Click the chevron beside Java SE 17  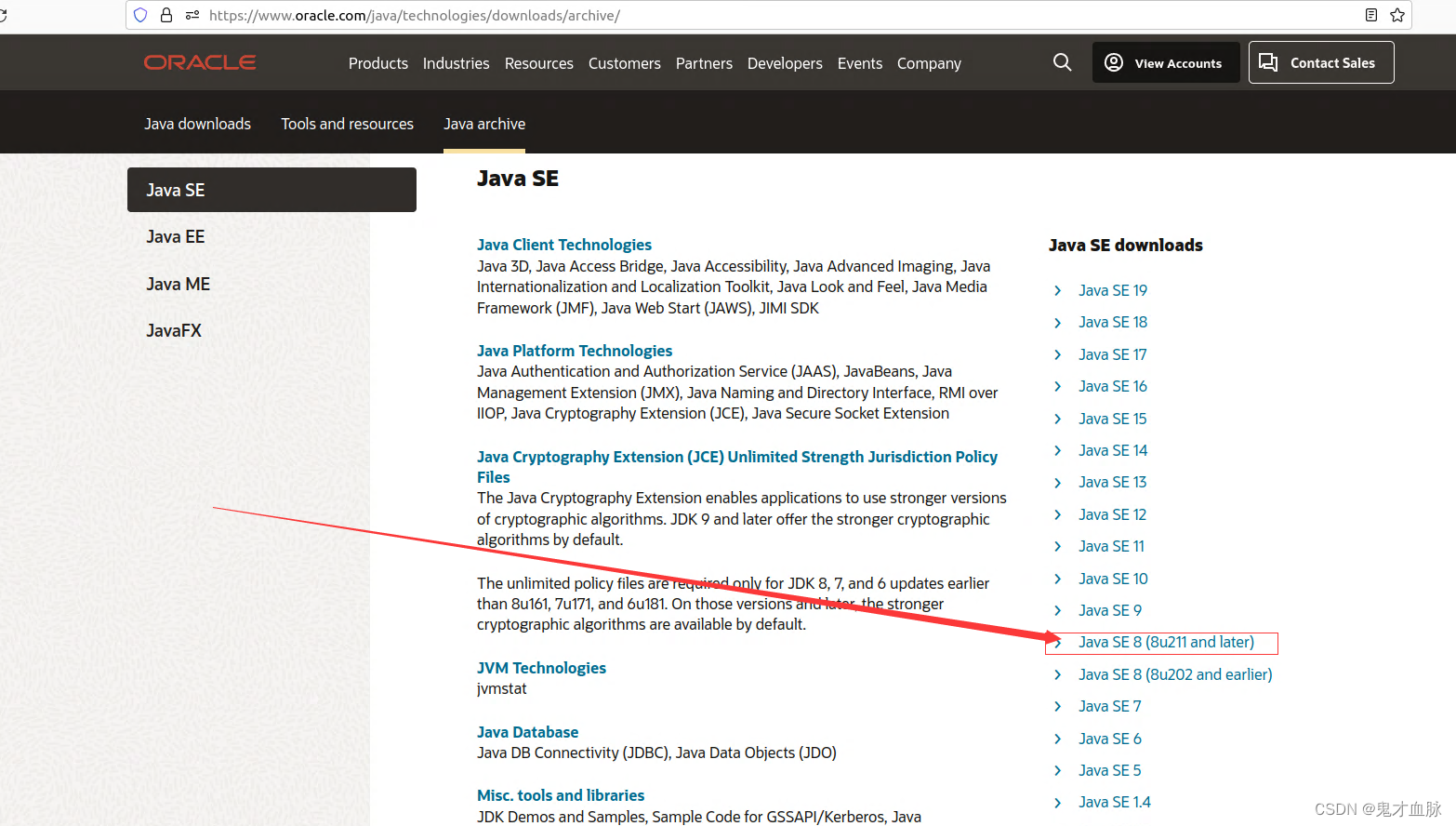(x=1058, y=355)
